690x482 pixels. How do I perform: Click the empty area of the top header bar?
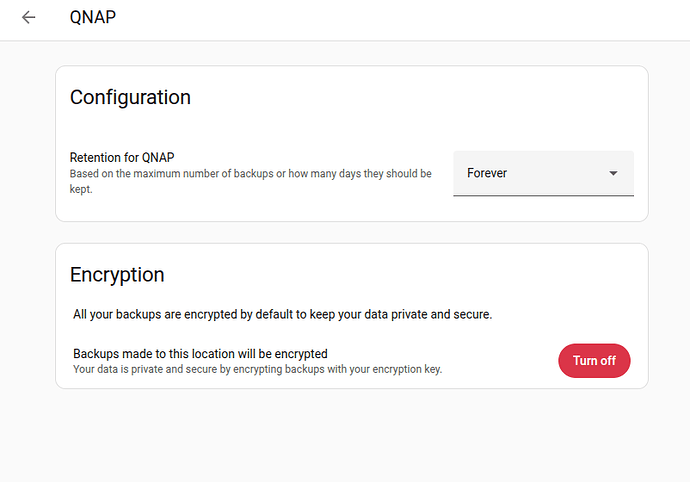click(400, 18)
